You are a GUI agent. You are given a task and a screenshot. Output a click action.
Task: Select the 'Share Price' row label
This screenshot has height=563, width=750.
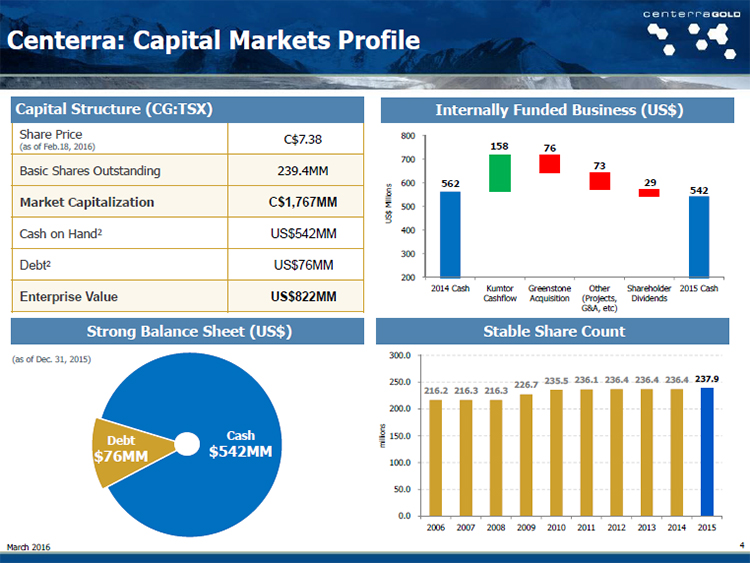pyautogui.click(x=51, y=134)
